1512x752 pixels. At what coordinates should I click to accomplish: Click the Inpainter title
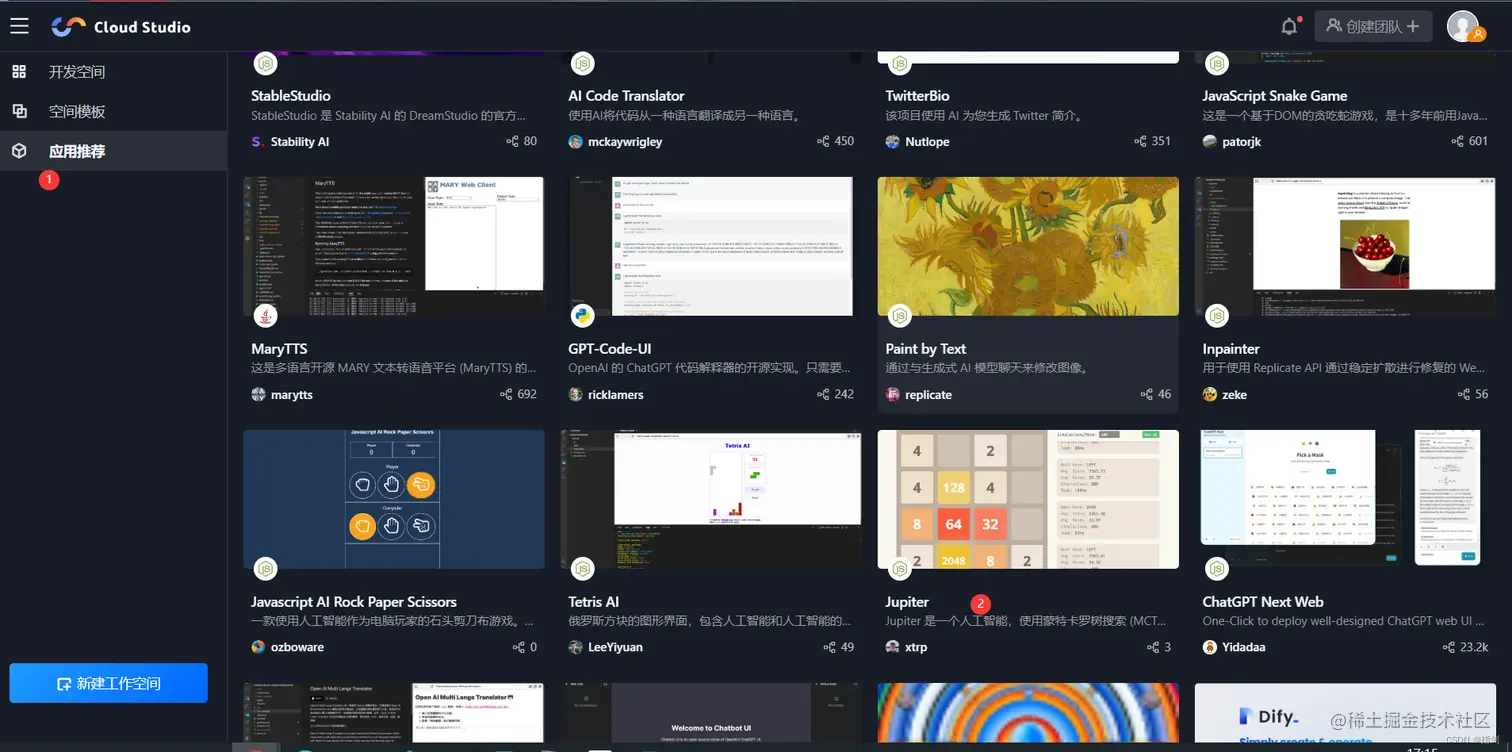pyautogui.click(x=1231, y=349)
